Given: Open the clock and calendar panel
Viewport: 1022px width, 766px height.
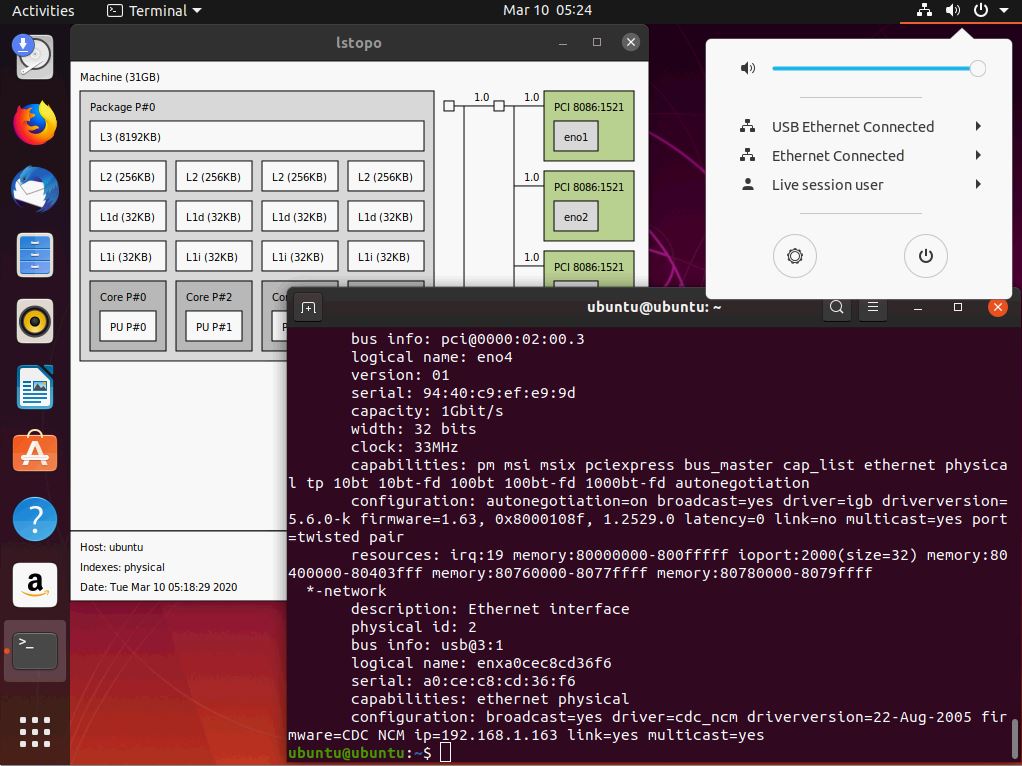Looking at the screenshot, I should 547,11.
